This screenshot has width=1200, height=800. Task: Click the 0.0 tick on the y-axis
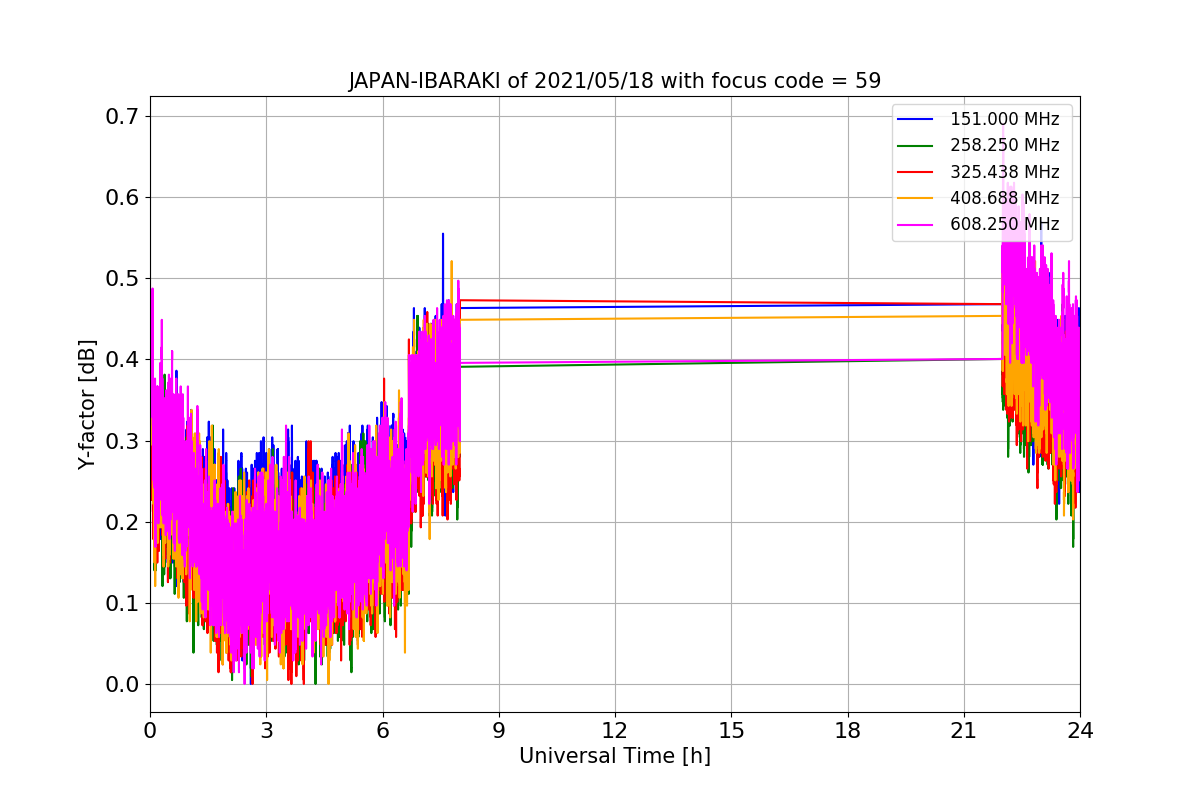(123, 684)
